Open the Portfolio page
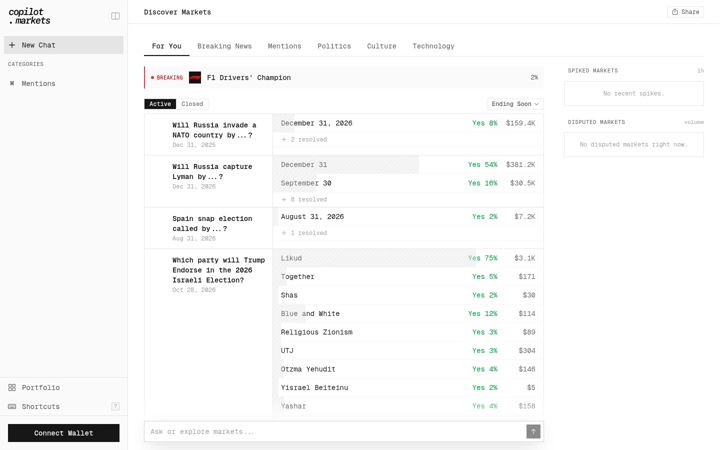 click(x=64, y=388)
